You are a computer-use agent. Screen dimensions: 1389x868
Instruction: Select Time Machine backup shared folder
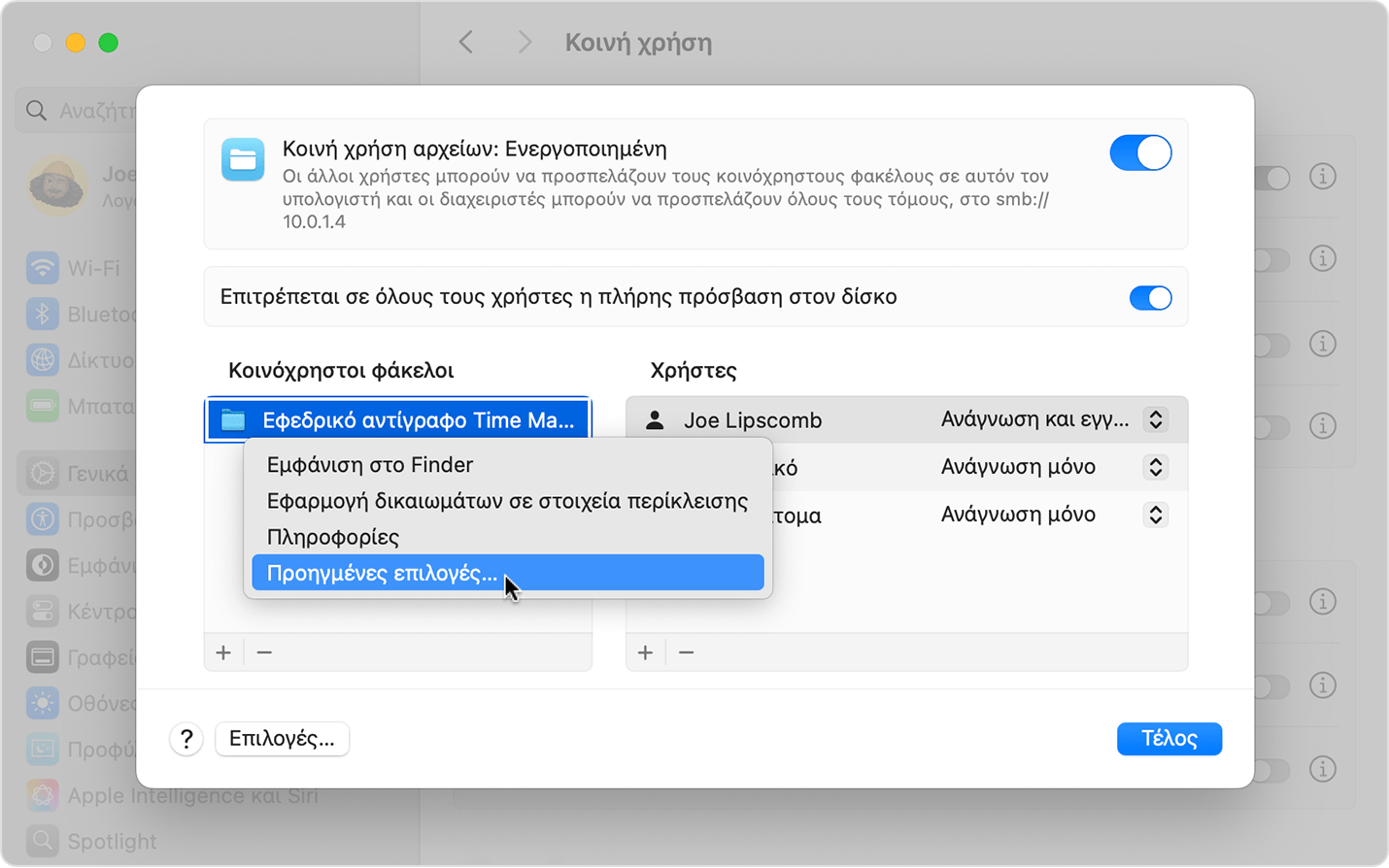(397, 419)
